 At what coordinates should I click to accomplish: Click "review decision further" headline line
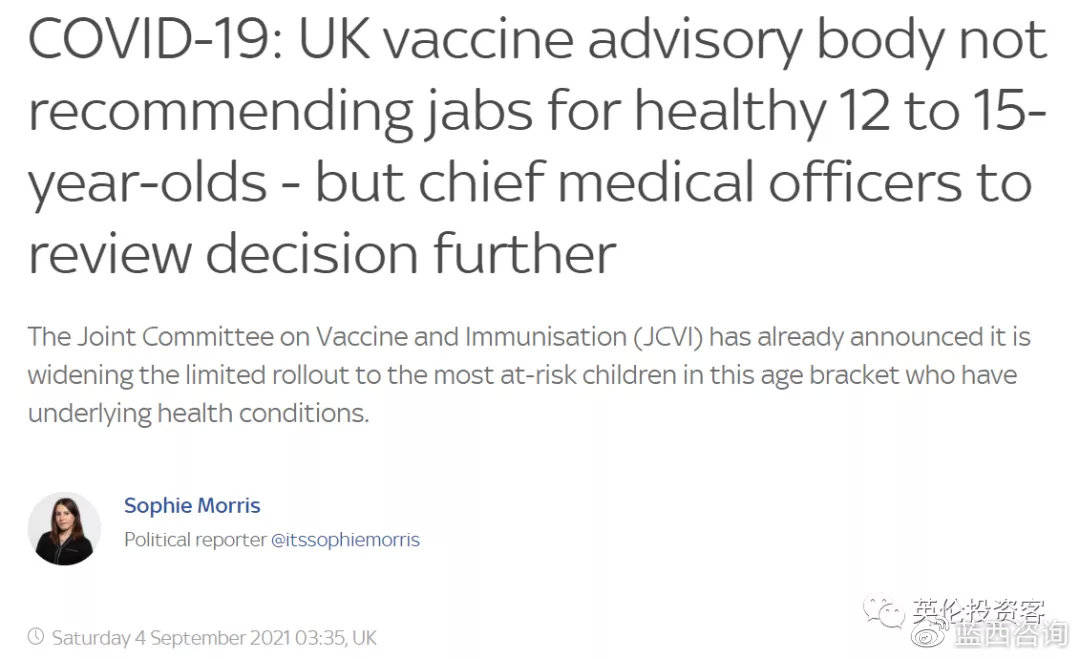[322, 254]
